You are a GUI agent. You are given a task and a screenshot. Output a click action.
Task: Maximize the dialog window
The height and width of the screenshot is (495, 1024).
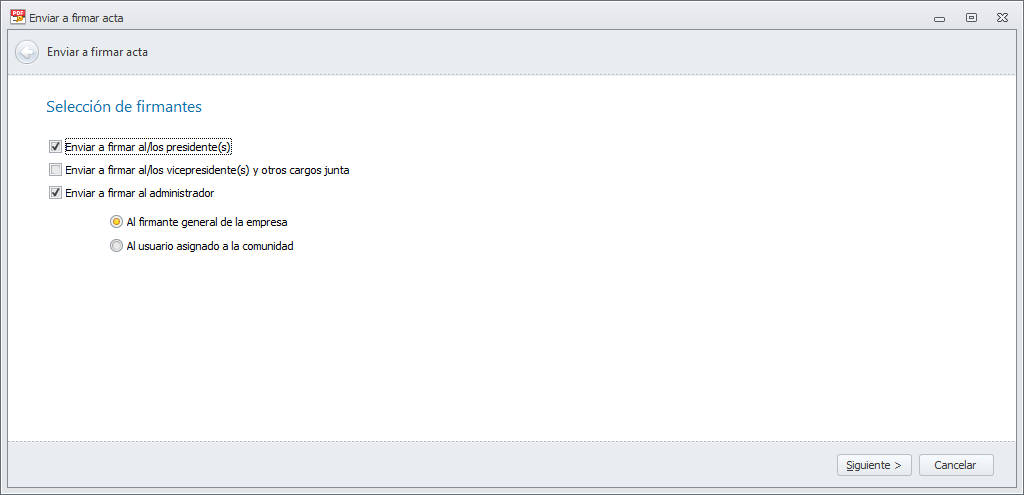click(970, 17)
